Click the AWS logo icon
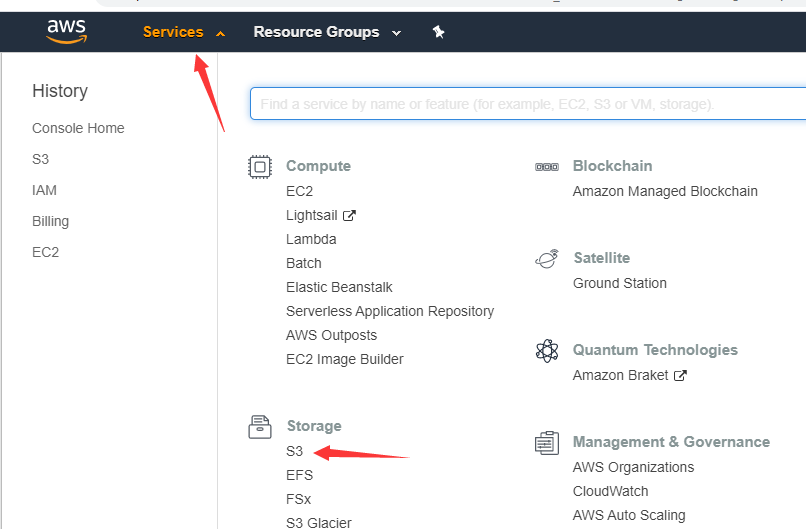 pos(66,32)
